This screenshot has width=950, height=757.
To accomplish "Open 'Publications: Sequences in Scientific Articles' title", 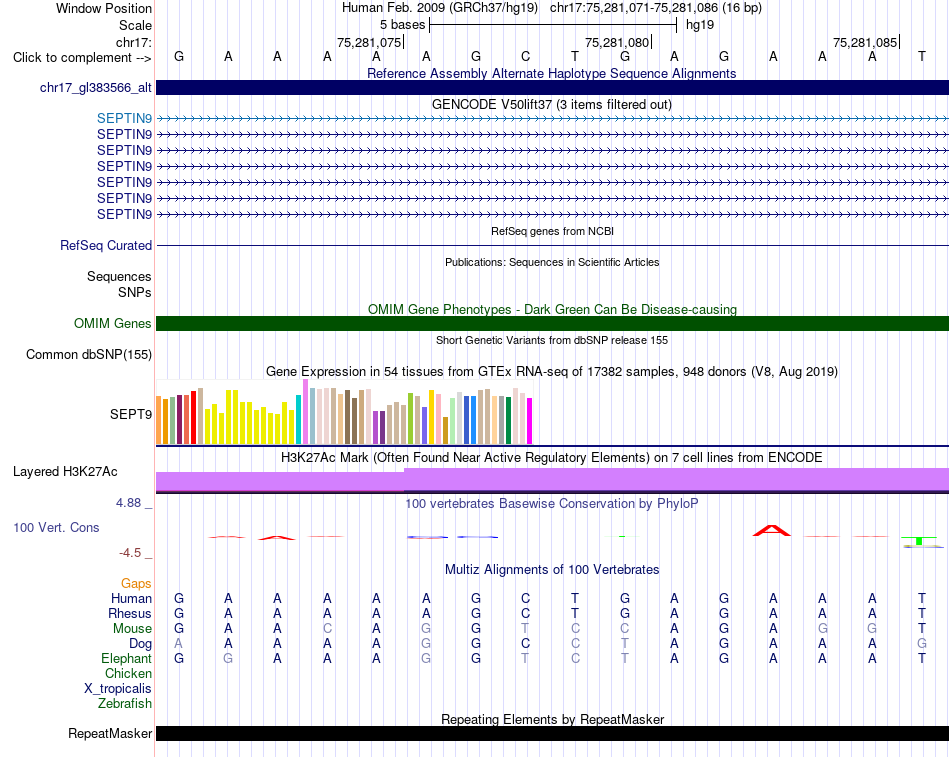I will [x=552, y=262].
